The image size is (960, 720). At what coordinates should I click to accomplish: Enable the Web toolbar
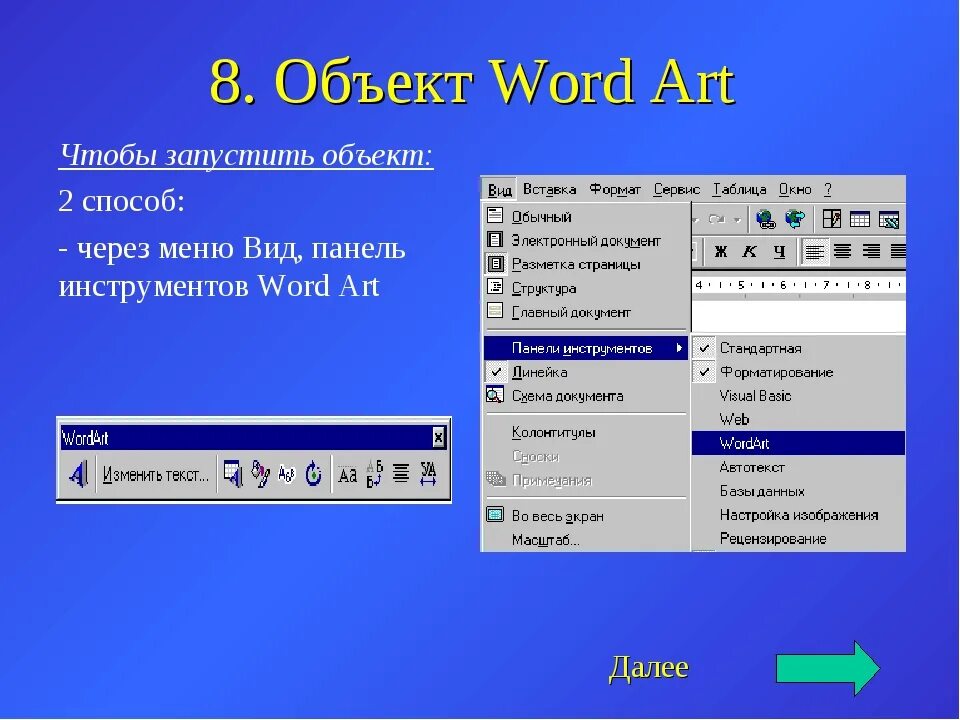[798, 419]
